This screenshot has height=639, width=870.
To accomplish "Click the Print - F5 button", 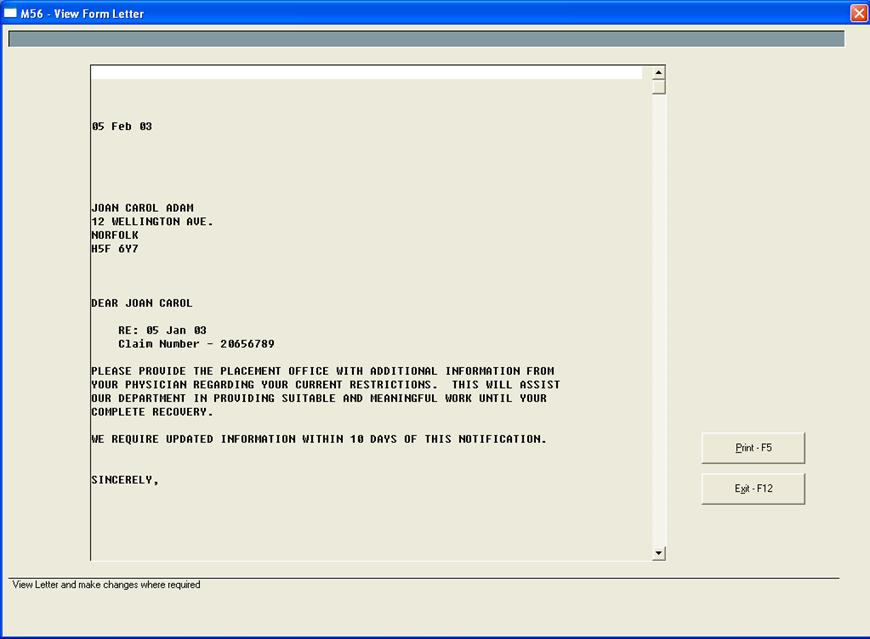I will click(x=753, y=448).
